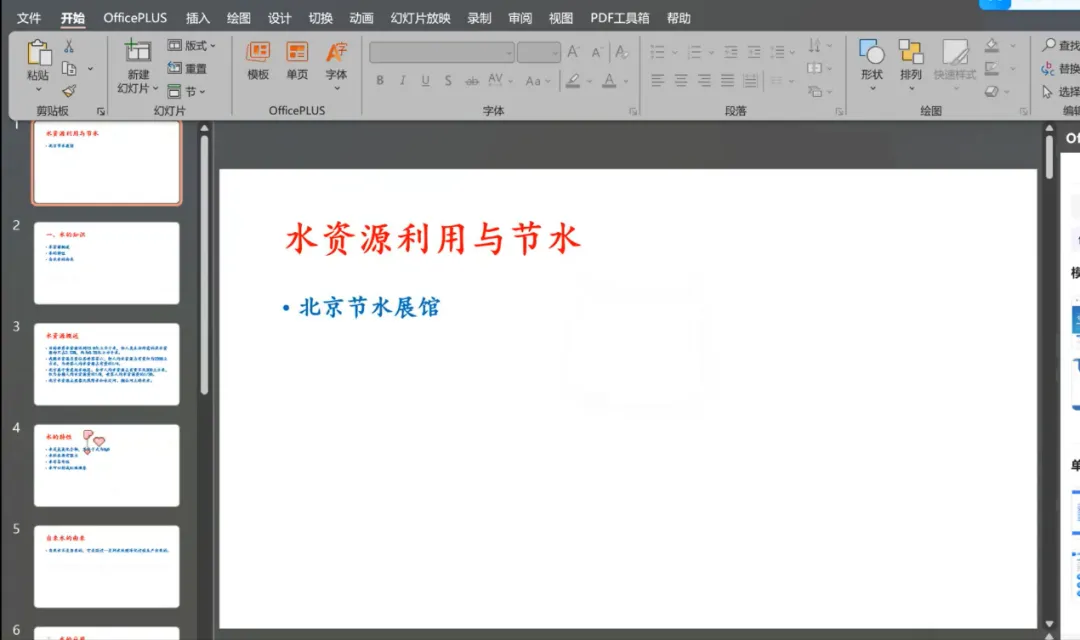1080x640 pixels.
Task: Expand the bullets list dropdown arrow
Action: pos(674,52)
